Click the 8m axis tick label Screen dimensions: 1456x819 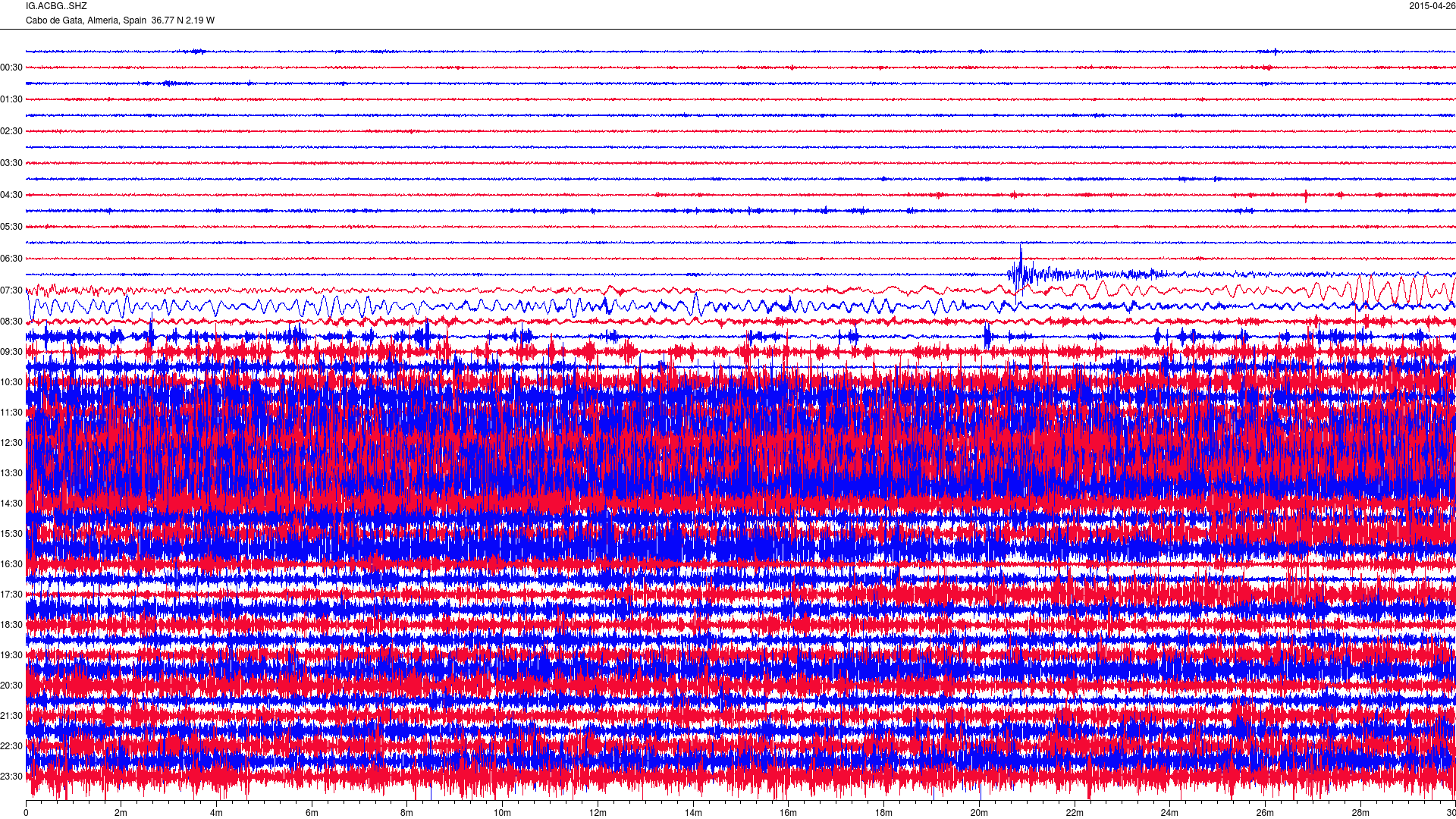click(406, 813)
